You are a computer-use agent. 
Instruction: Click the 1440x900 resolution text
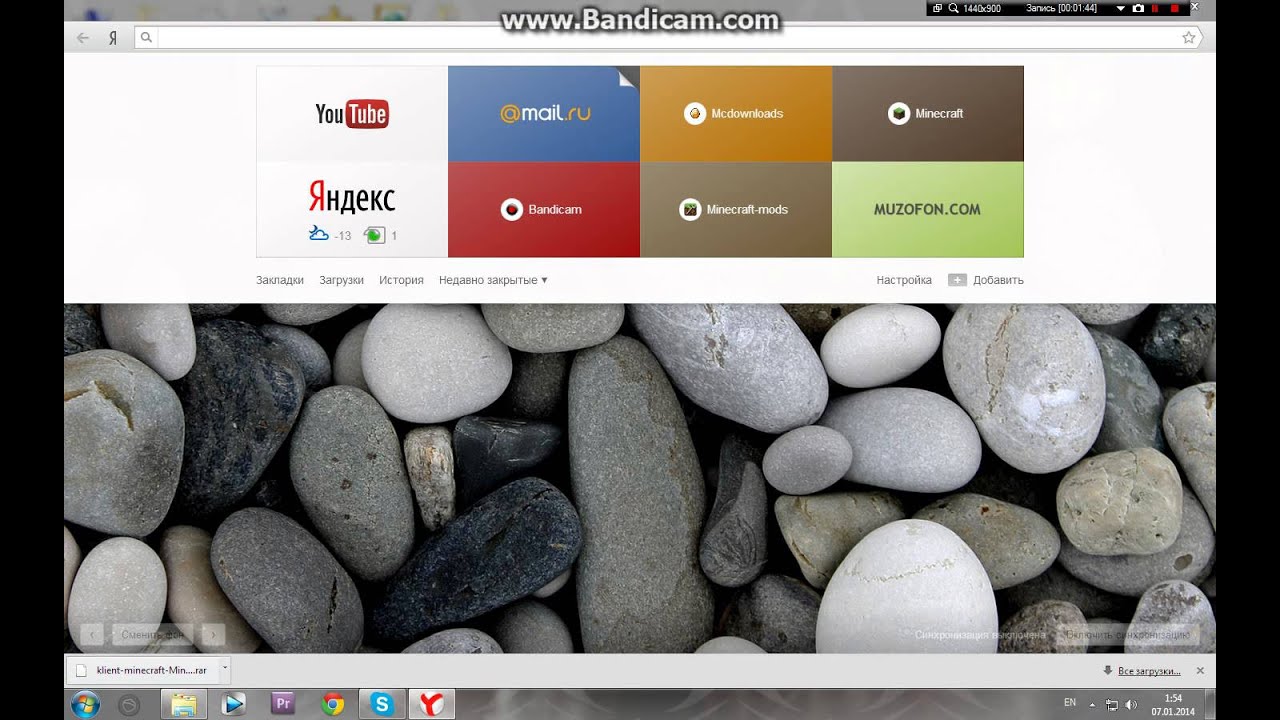981,8
